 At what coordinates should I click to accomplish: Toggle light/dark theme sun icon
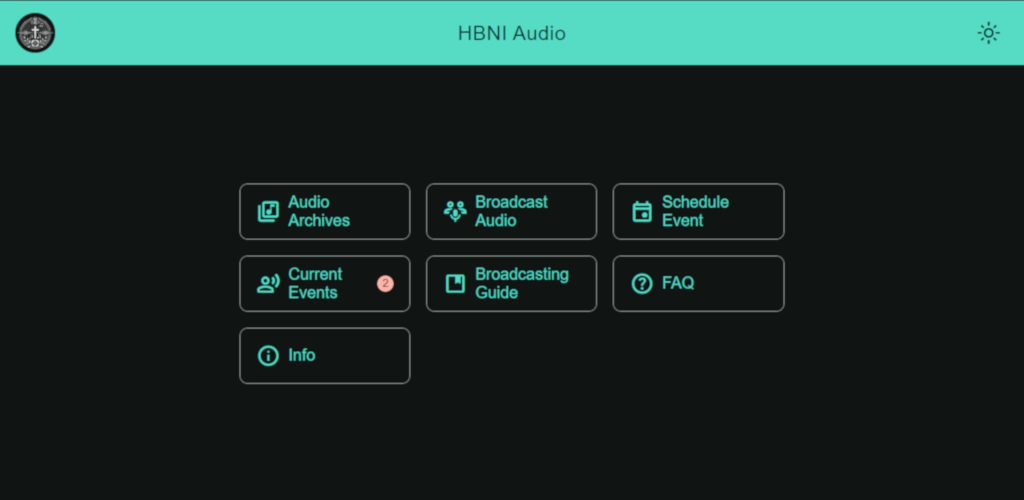988,33
